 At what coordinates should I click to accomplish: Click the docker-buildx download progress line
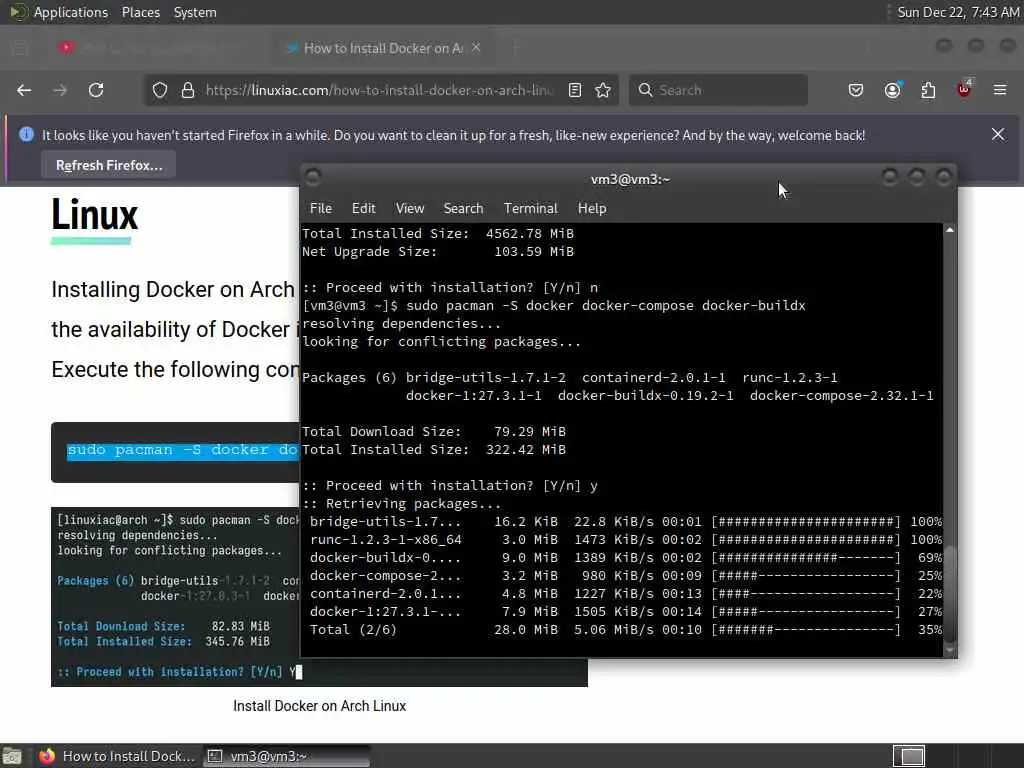point(625,558)
